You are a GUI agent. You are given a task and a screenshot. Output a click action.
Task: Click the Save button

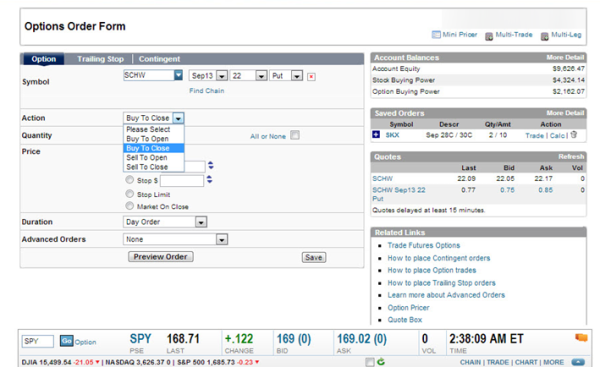coord(314,257)
